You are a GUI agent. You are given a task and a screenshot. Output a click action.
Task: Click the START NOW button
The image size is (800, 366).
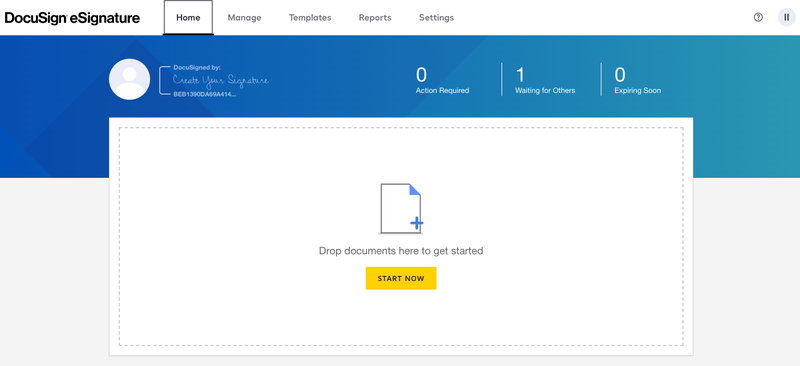pos(401,278)
